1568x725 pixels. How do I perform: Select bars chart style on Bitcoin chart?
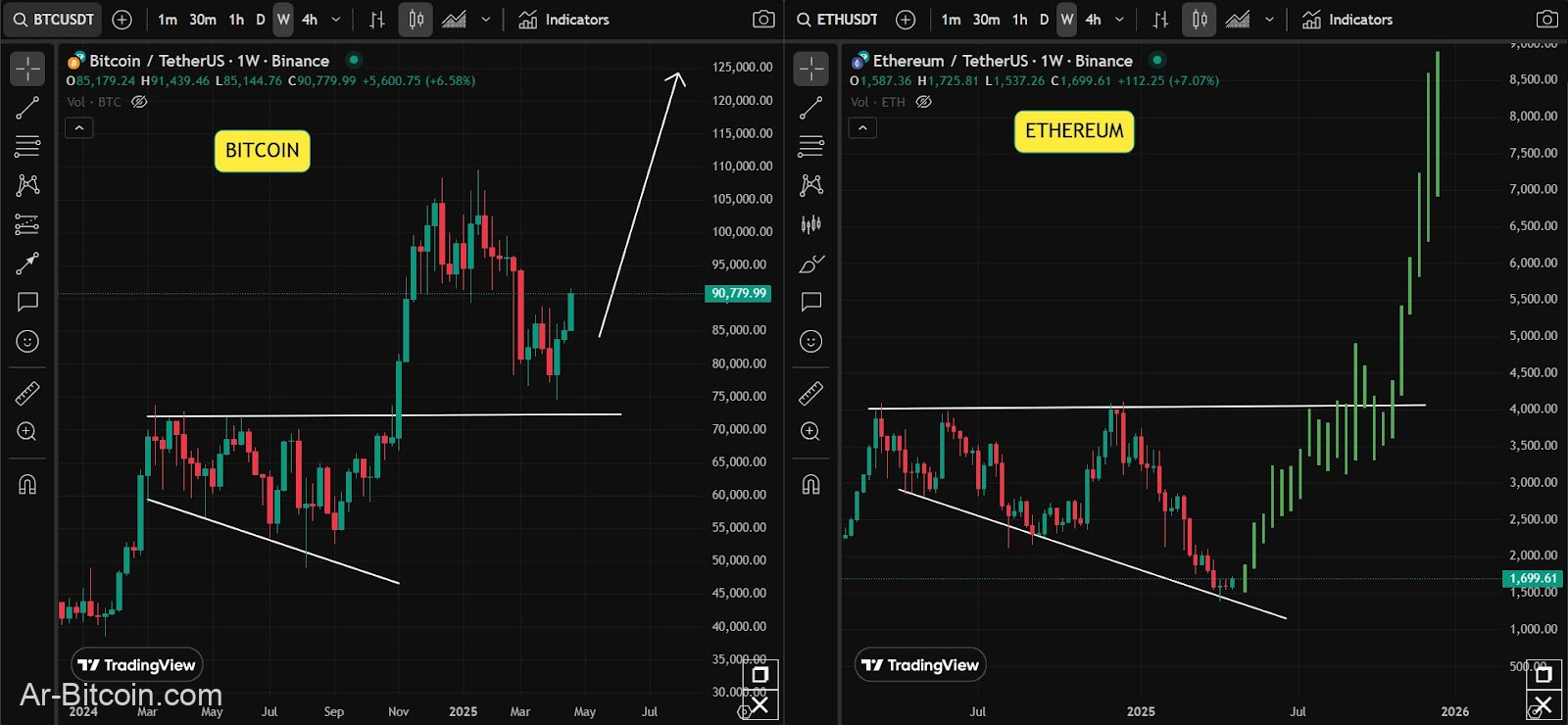[x=377, y=20]
